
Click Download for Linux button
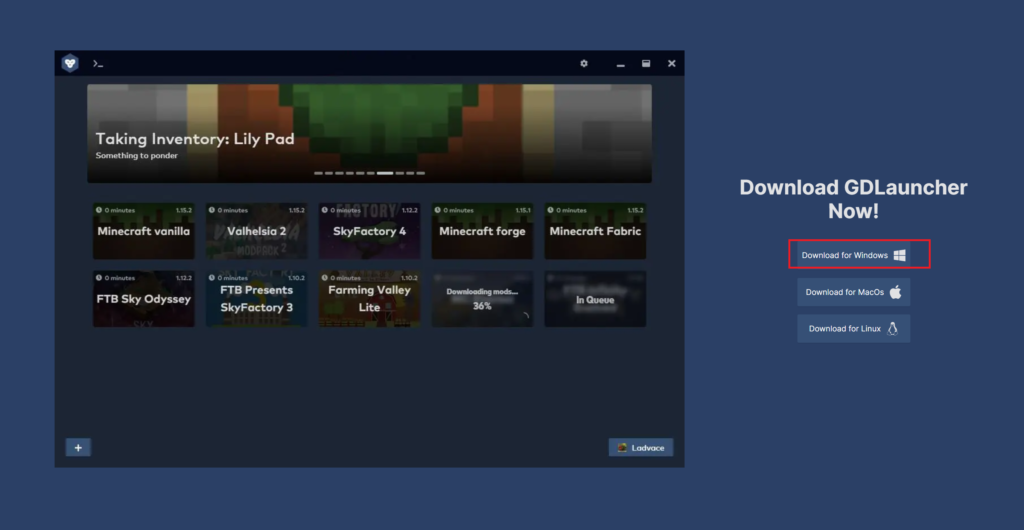pos(853,328)
